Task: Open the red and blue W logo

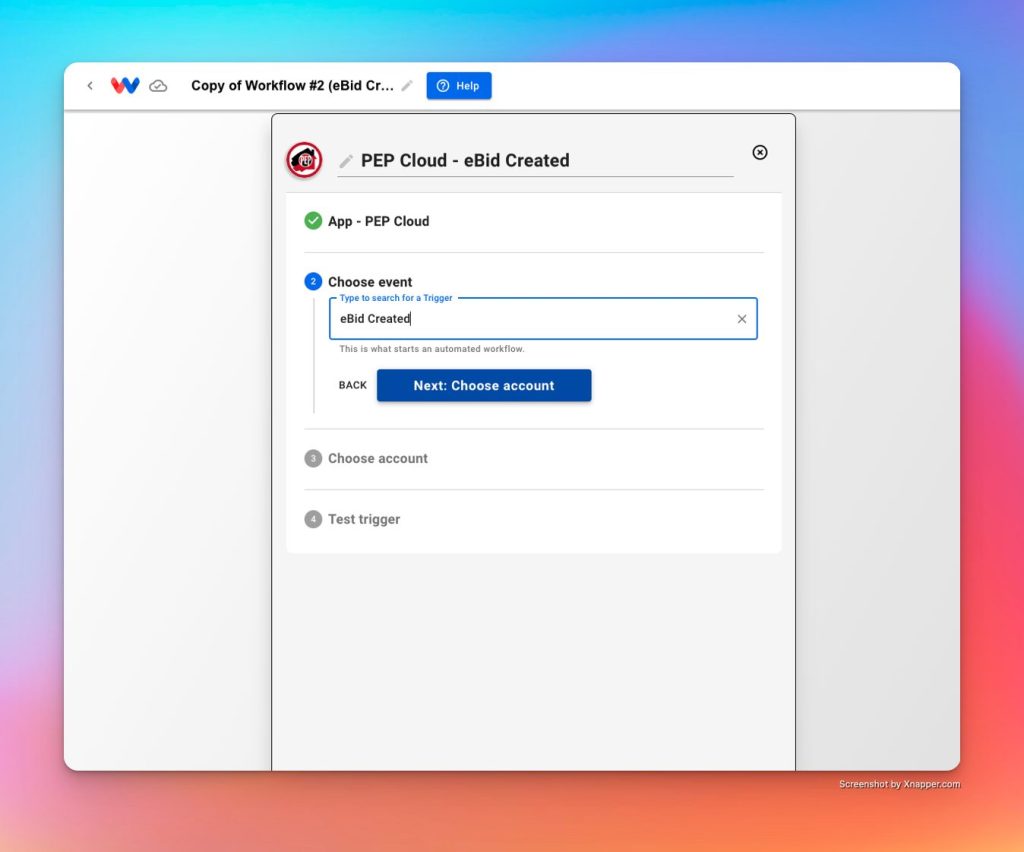Action: click(125, 86)
